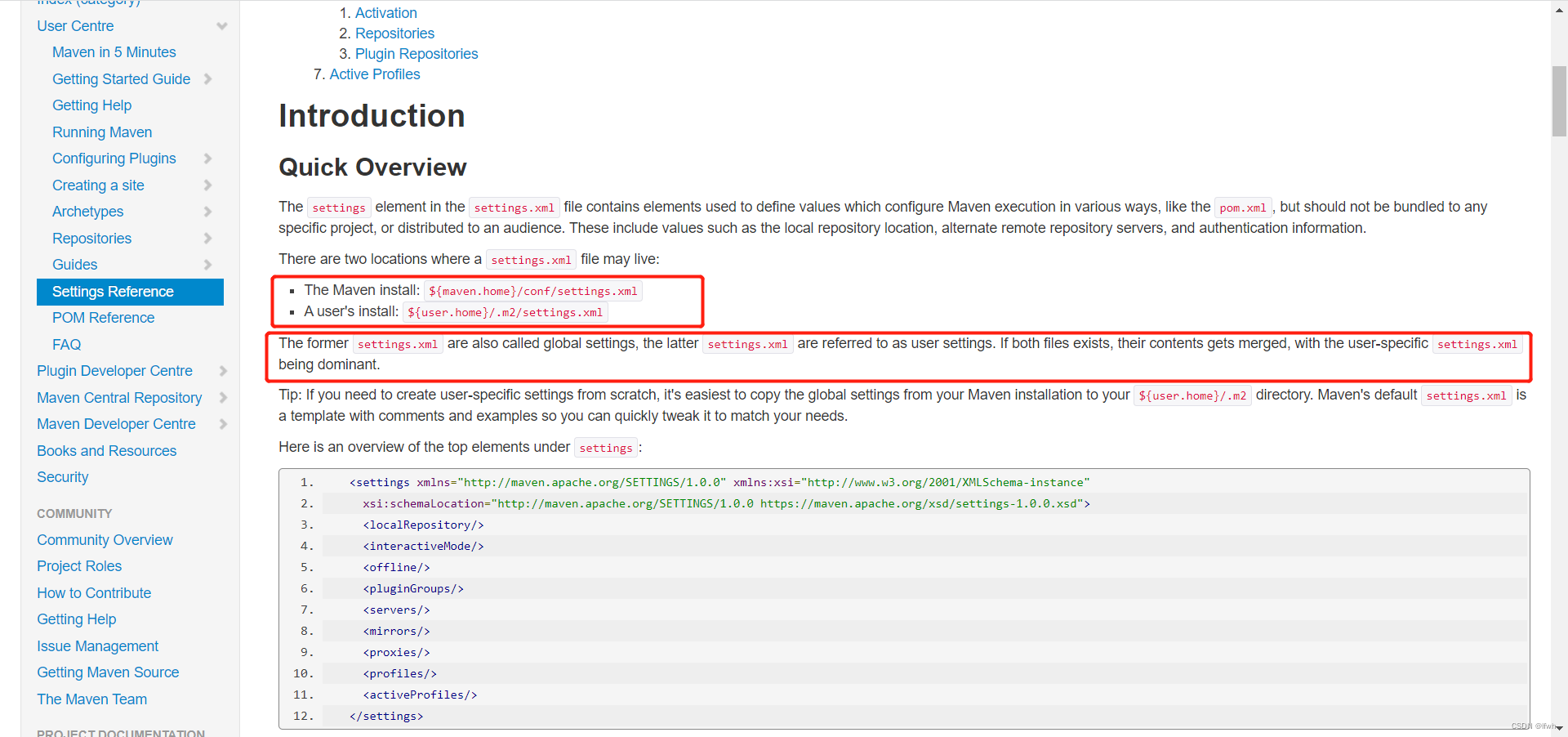Open POM Reference page

103,318
